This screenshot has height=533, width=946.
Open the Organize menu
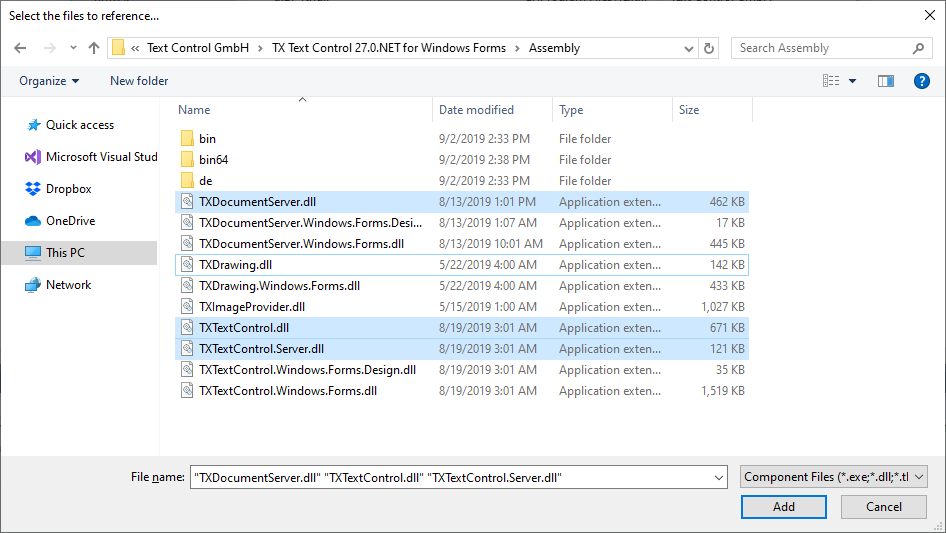tap(49, 81)
